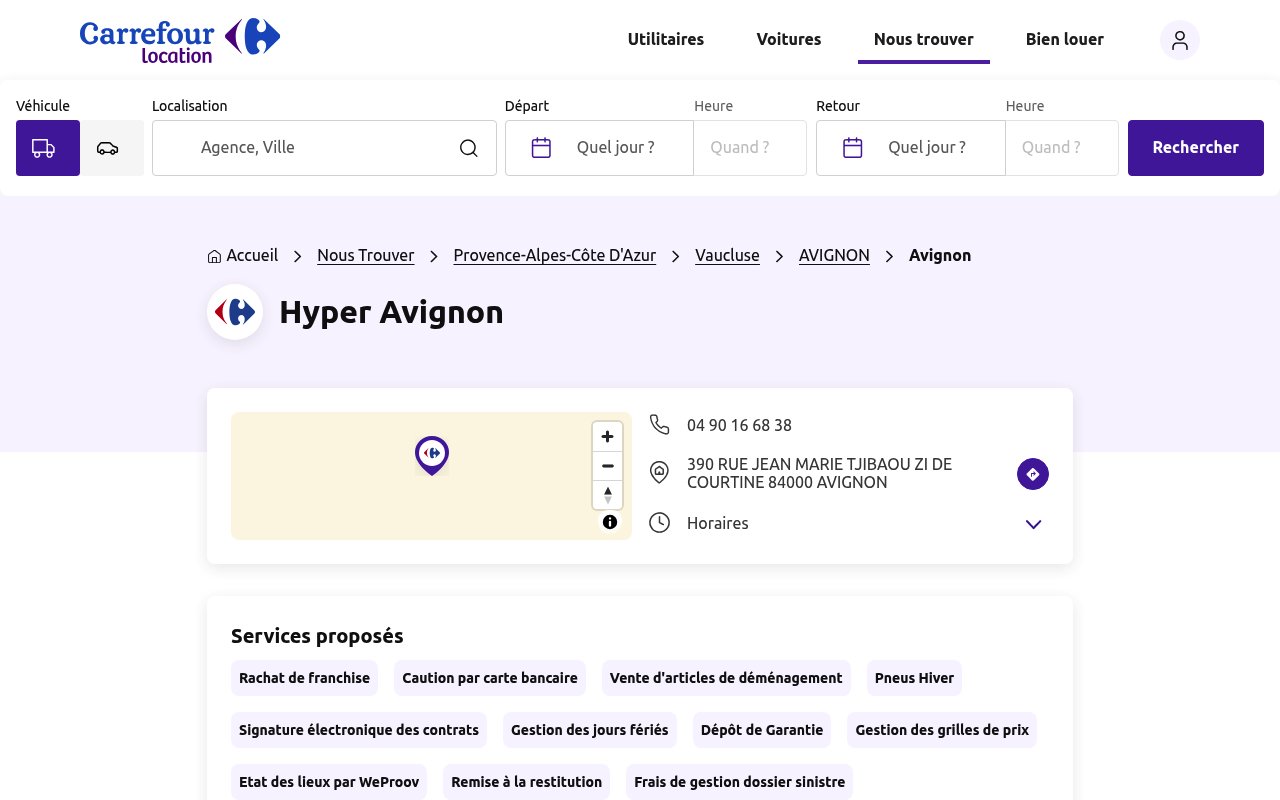
Task: Open Départ 'Quand ?' hour selector
Action: pos(750,148)
